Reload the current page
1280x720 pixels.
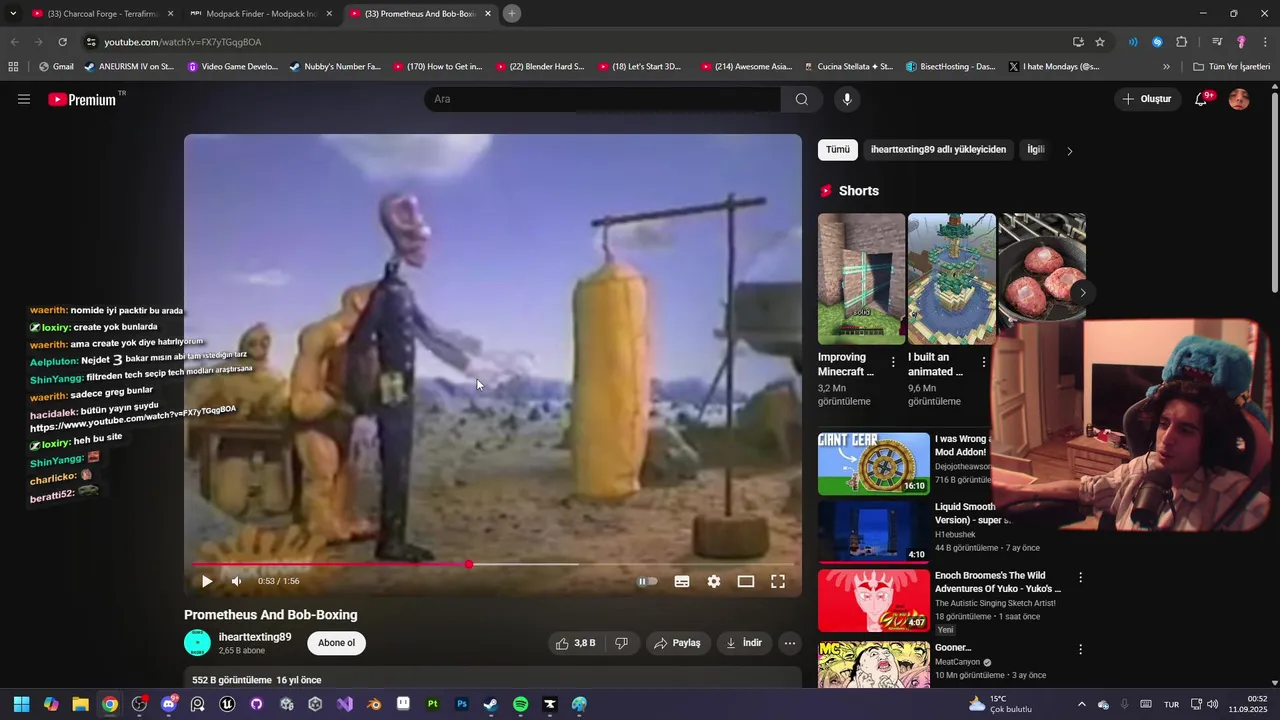coord(62,42)
